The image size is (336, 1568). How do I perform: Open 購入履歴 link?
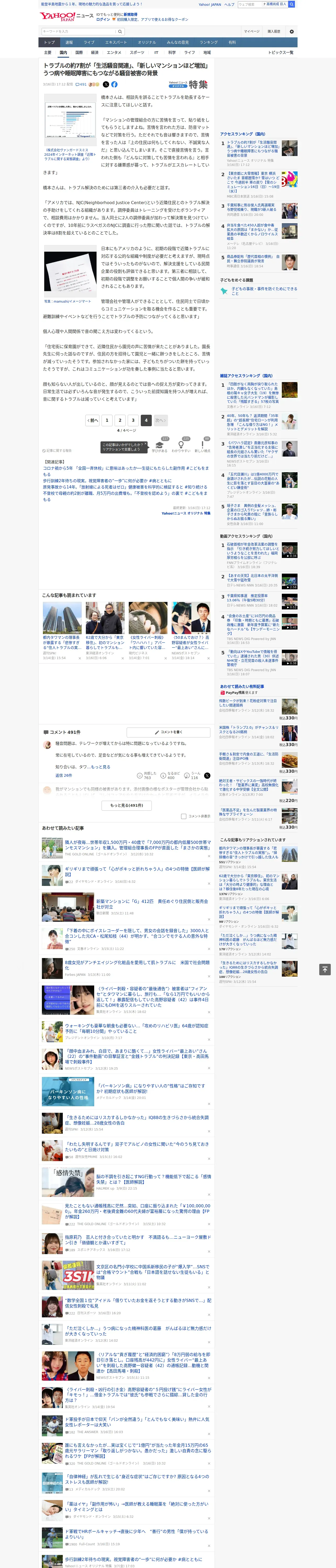(274, 32)
